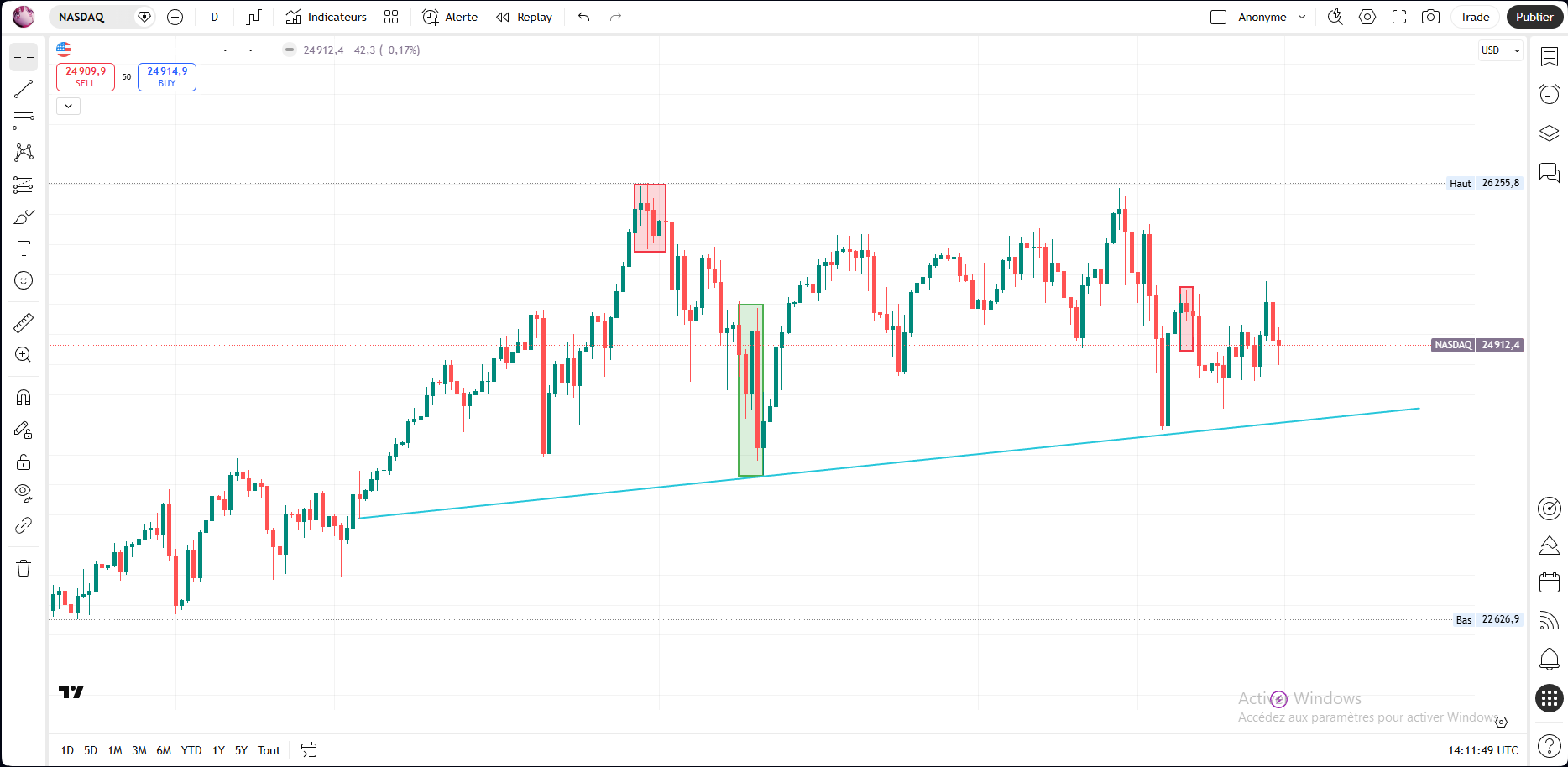
Task: Check the box next to Anonyme
Action: 1219,17
